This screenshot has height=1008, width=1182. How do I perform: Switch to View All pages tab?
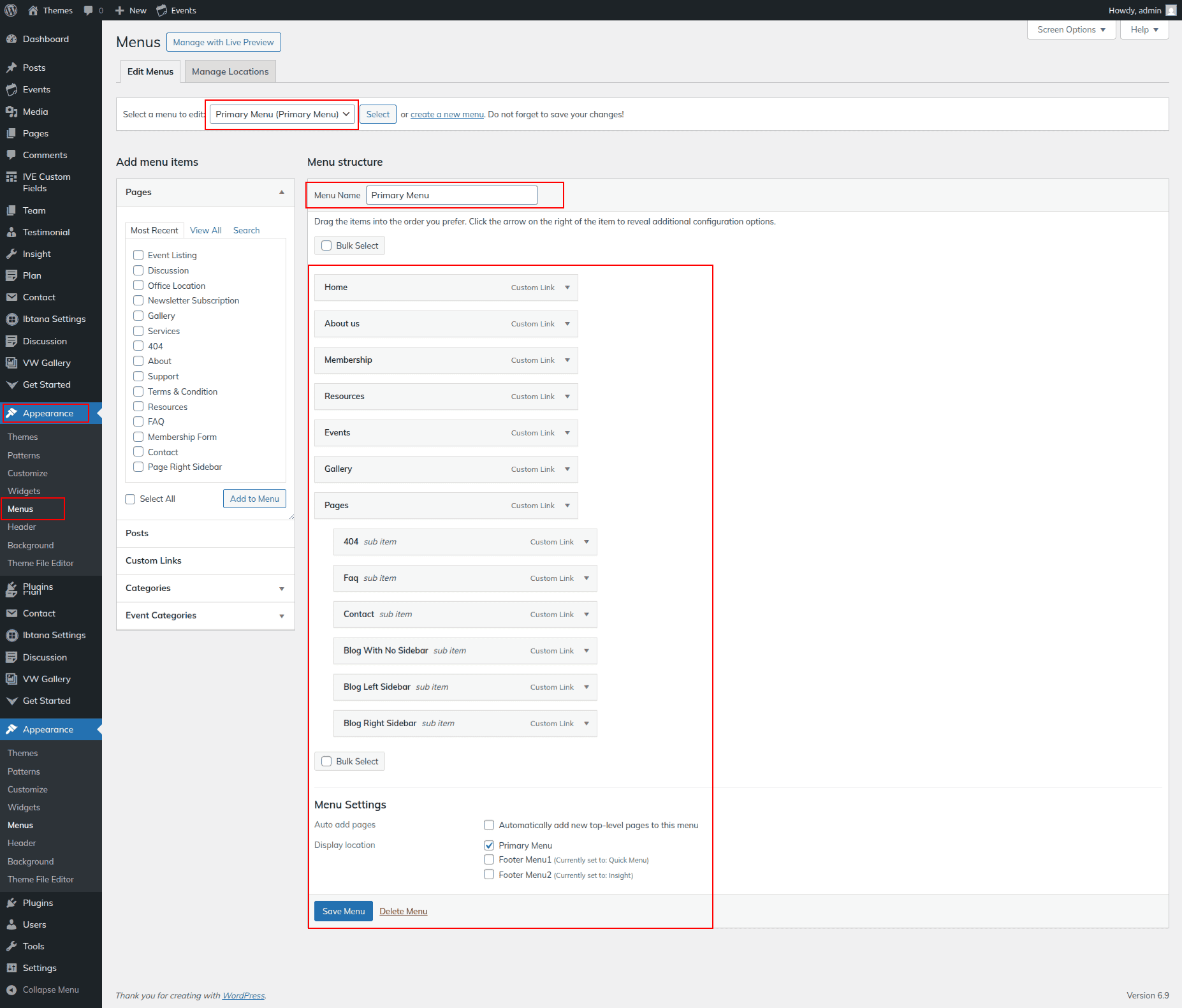click(205, 230)
